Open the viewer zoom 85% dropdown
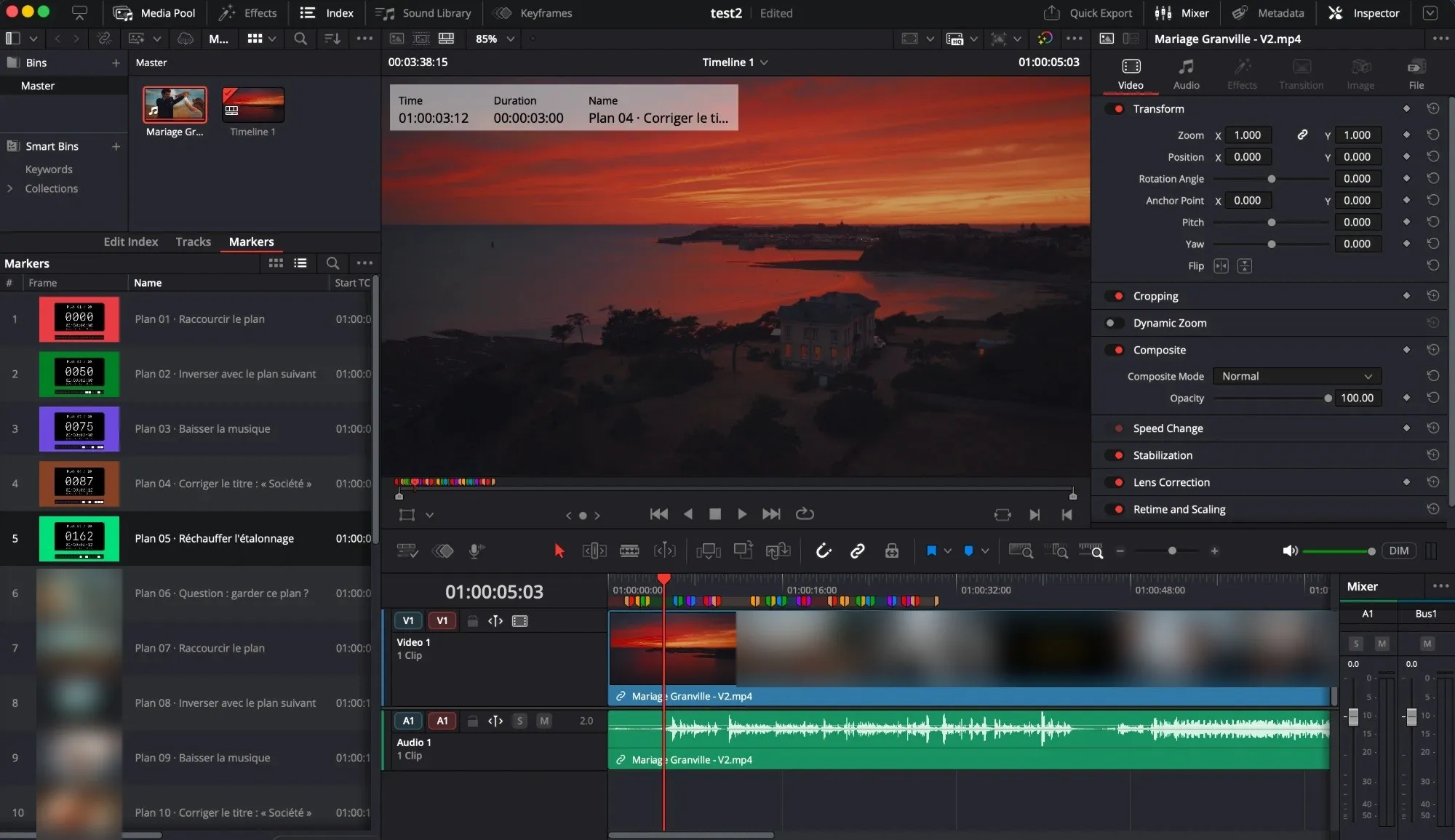Image resolution: width=1455 pixels, height=840 pixels. pos(495,39)
